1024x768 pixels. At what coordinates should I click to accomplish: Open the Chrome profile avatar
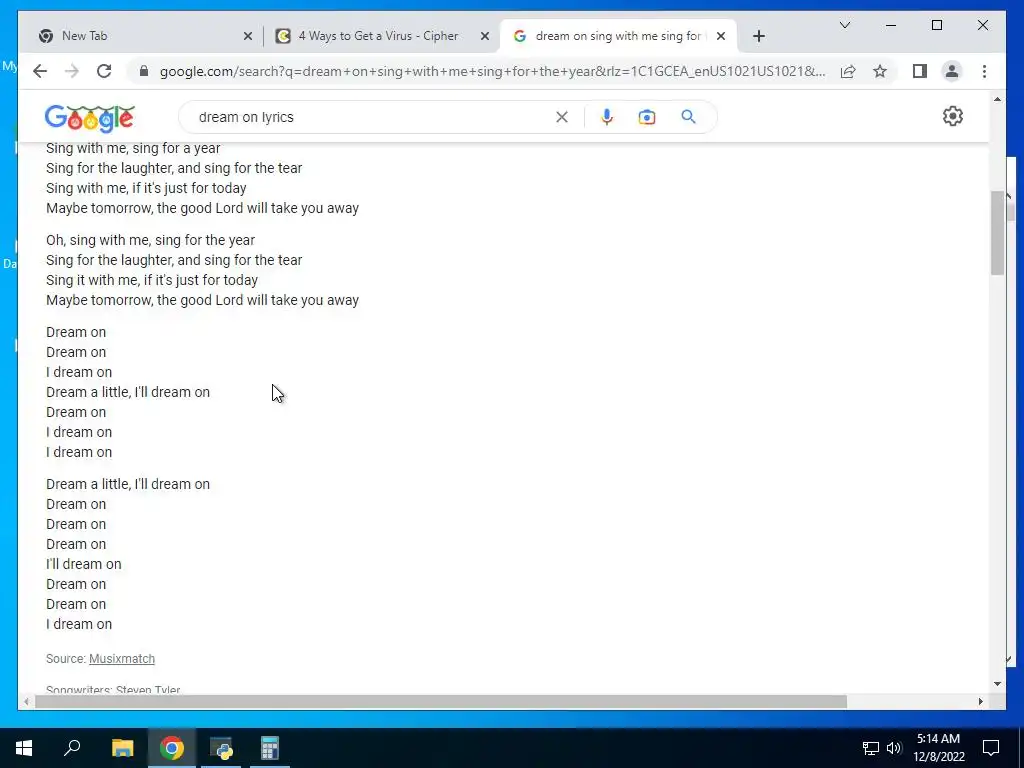(952, 71)
